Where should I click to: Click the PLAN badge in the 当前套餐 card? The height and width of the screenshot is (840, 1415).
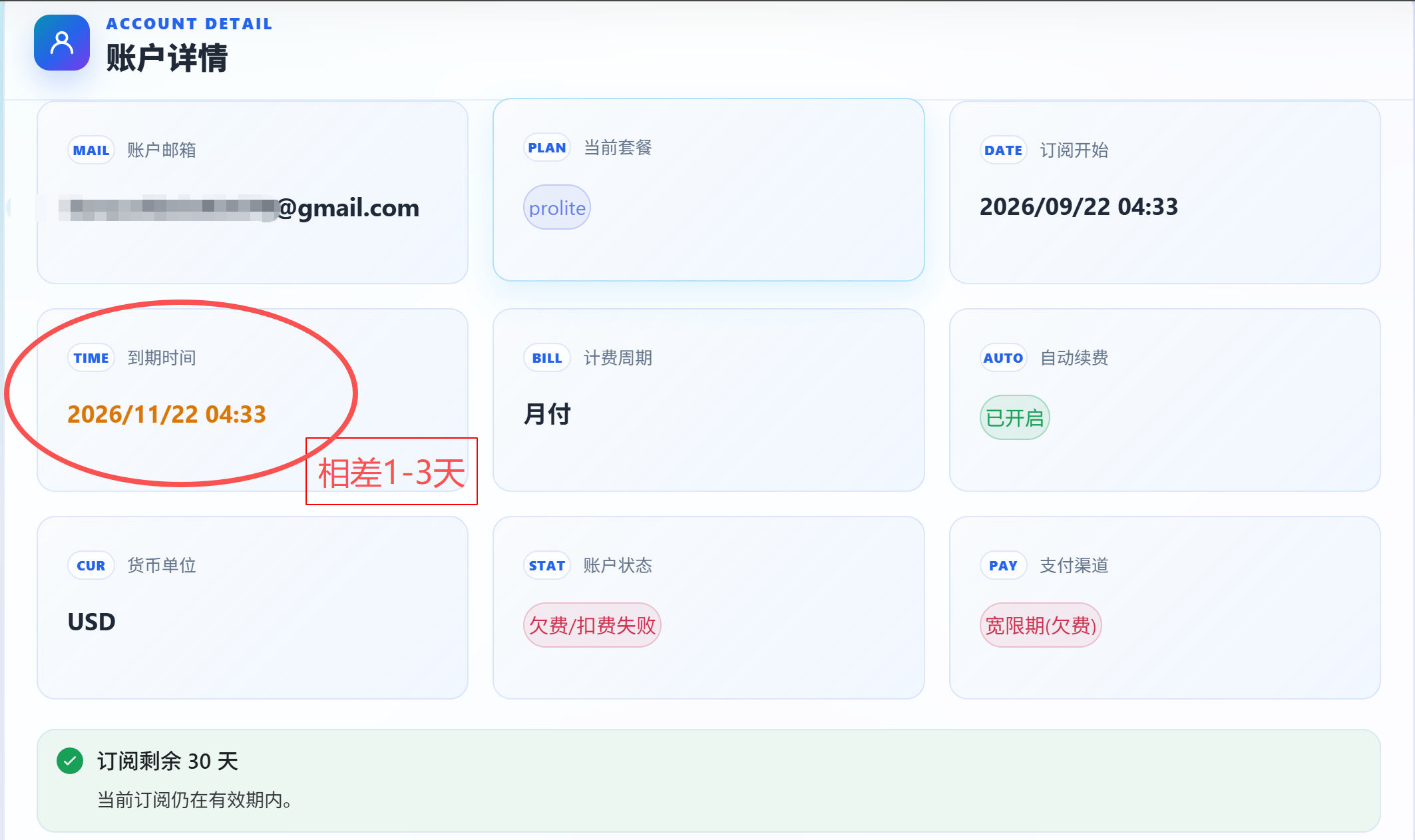tap(547, 148)
